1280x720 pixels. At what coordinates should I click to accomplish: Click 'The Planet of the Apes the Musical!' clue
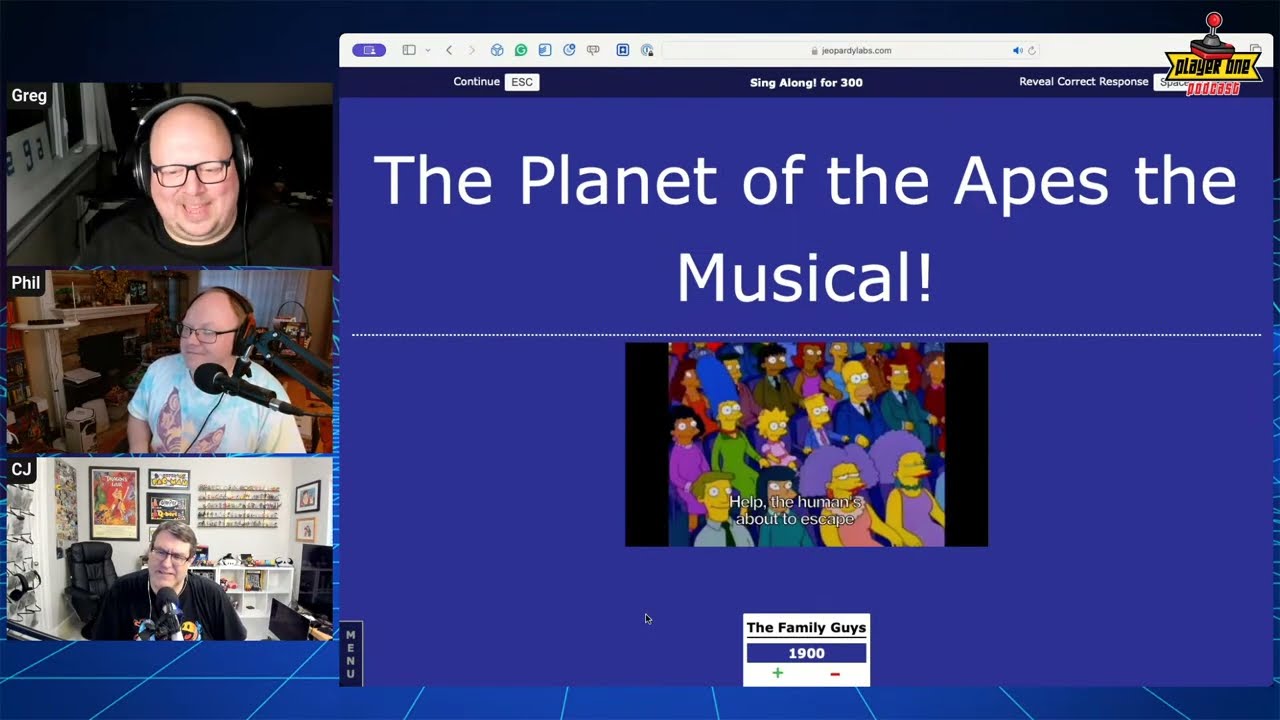tap(806, 228)
